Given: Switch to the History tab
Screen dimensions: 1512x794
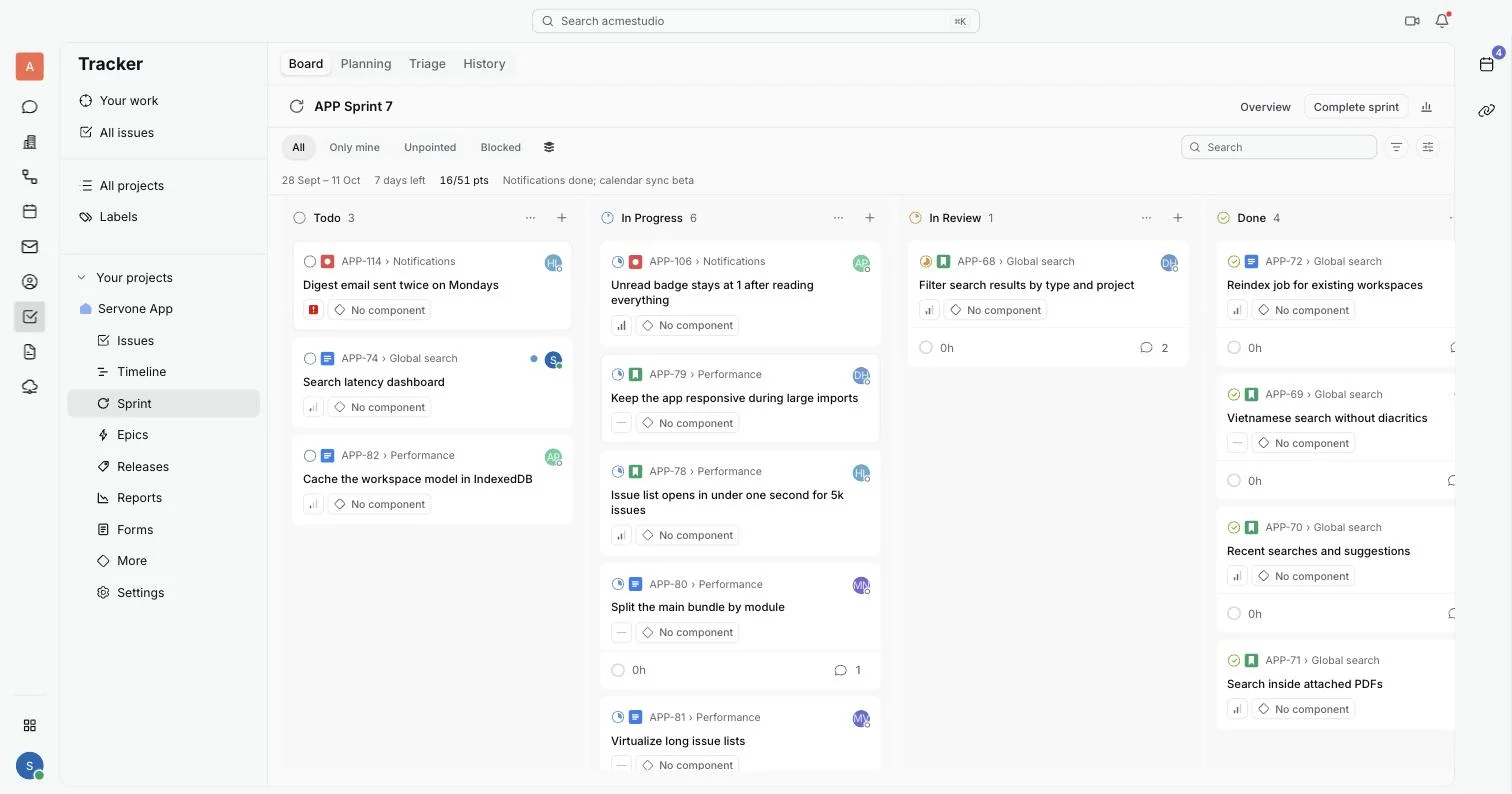Looking at the screenshot, I should coord(484,64).
